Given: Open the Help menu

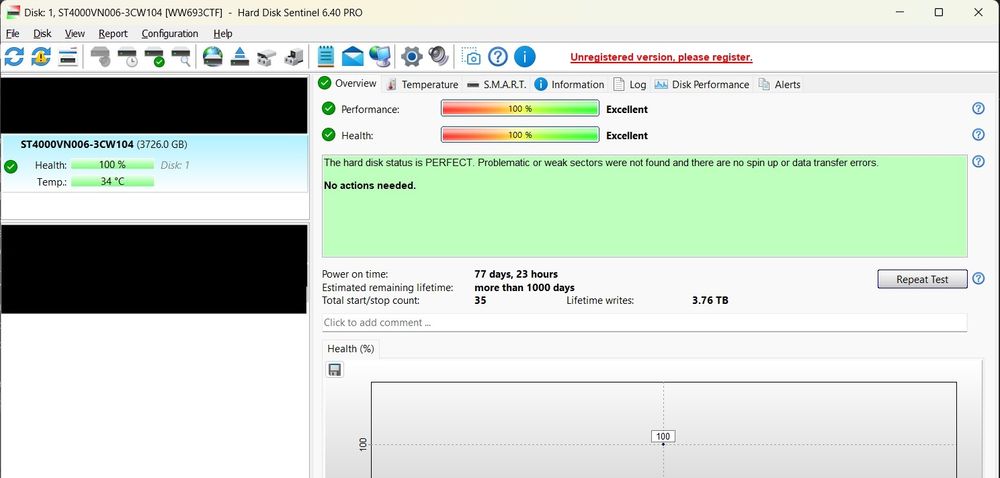Looking at the screenshot, I should [x=223, y=33].
